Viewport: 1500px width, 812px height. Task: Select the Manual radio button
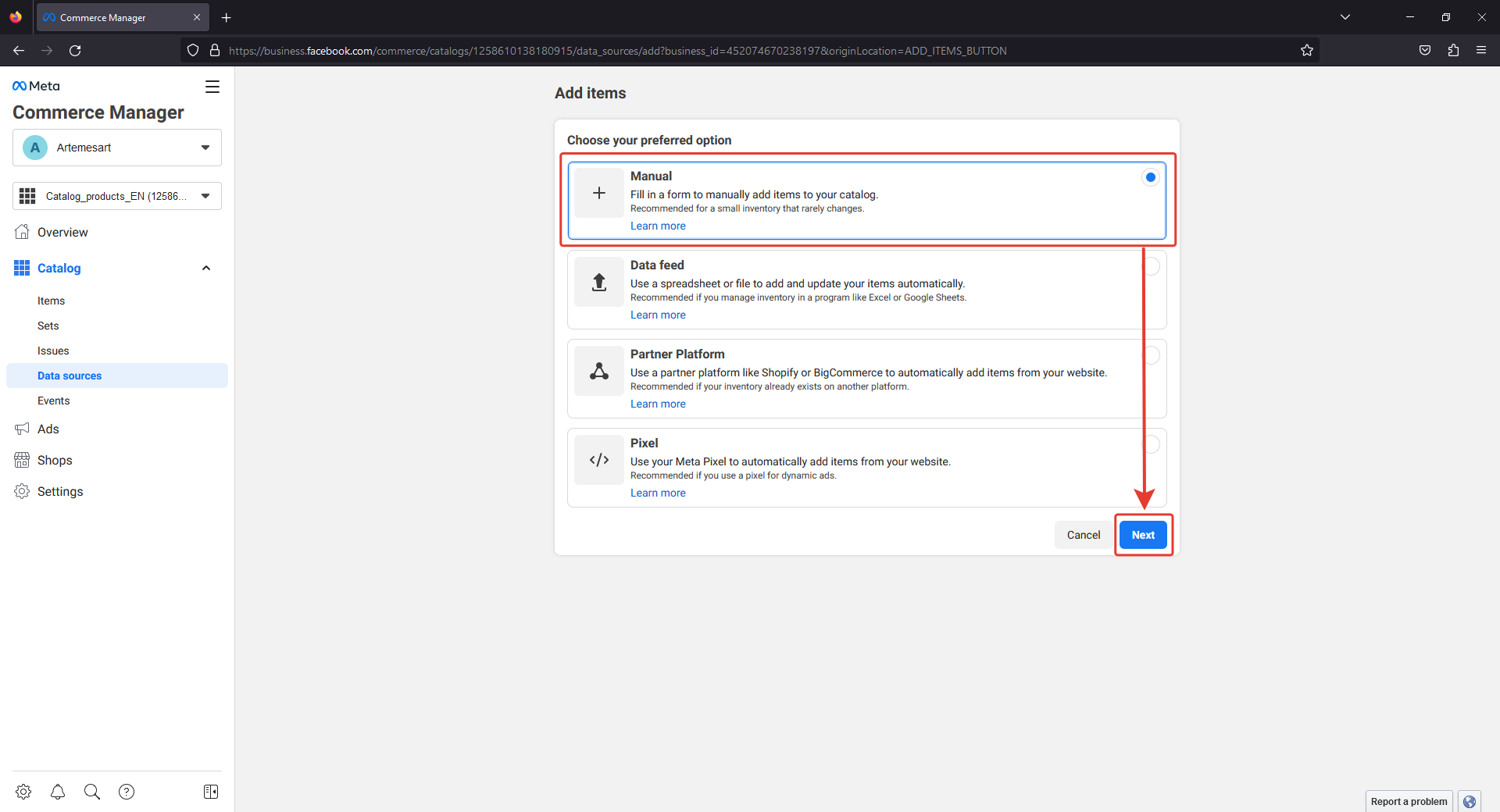point(1151,177)
